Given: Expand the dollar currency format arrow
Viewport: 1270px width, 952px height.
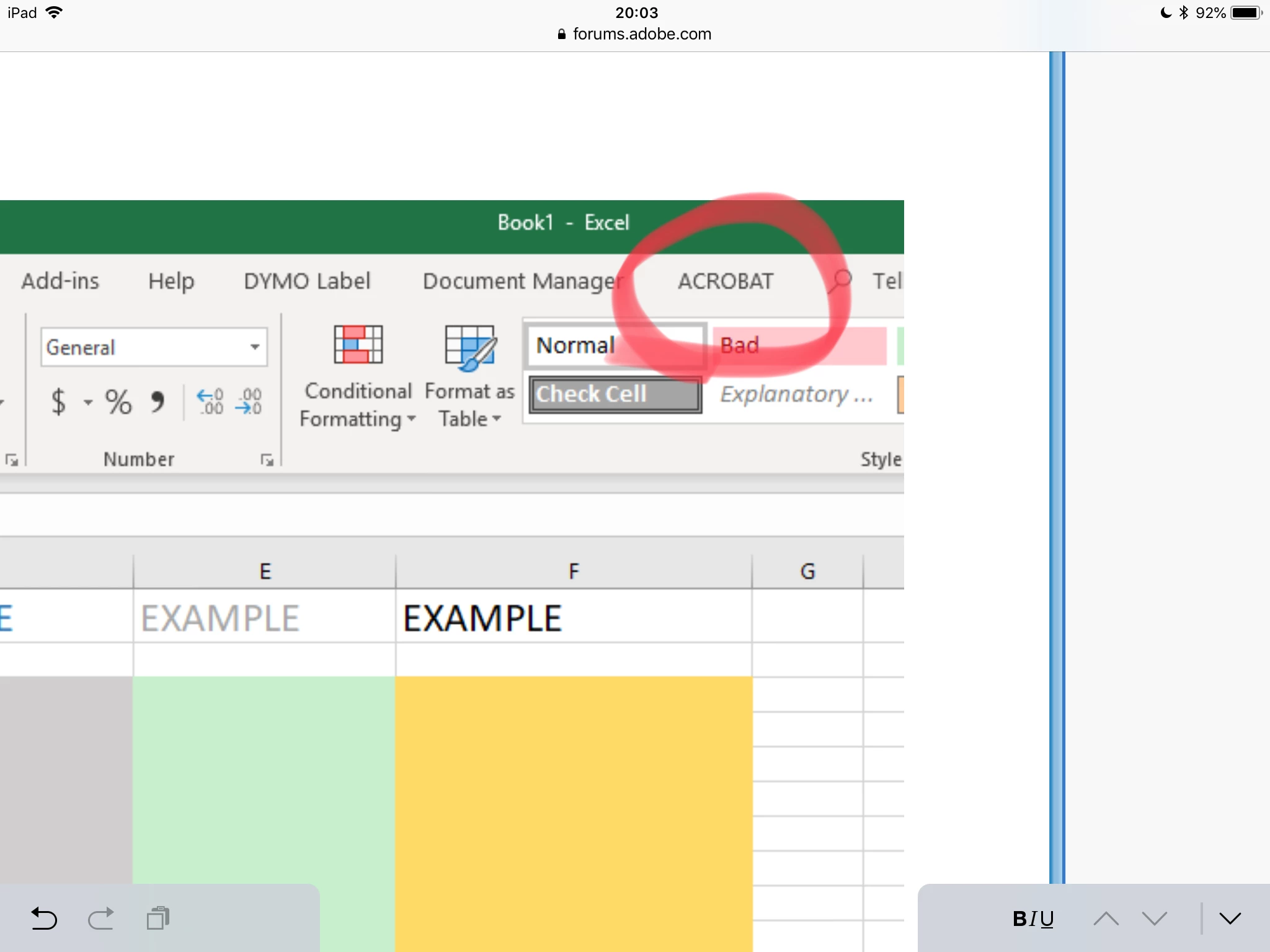Looking at the screenshot, I should pyautogui.click(x=88, y=403).
